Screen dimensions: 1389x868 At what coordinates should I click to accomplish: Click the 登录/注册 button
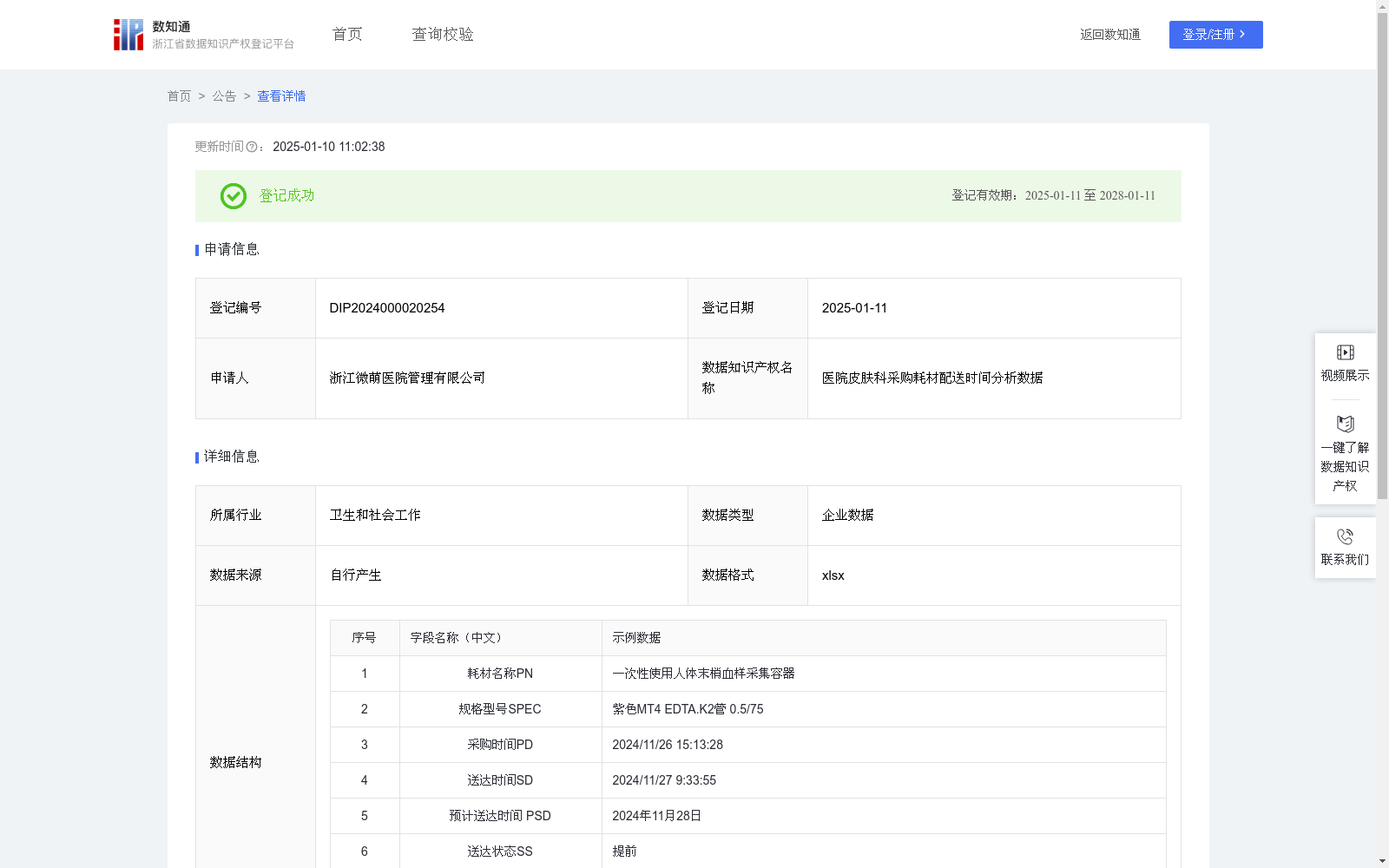pyautogui.click(x=1215, y=35)
